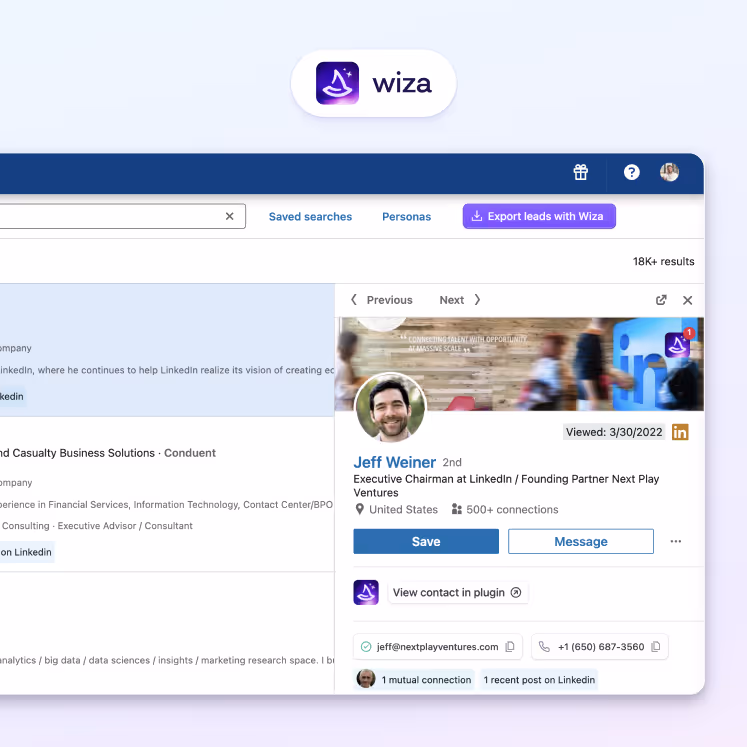Viewport: 747px width, 747px height.
Task: Clear the search field with X
Action: click(x=230, y=216)
